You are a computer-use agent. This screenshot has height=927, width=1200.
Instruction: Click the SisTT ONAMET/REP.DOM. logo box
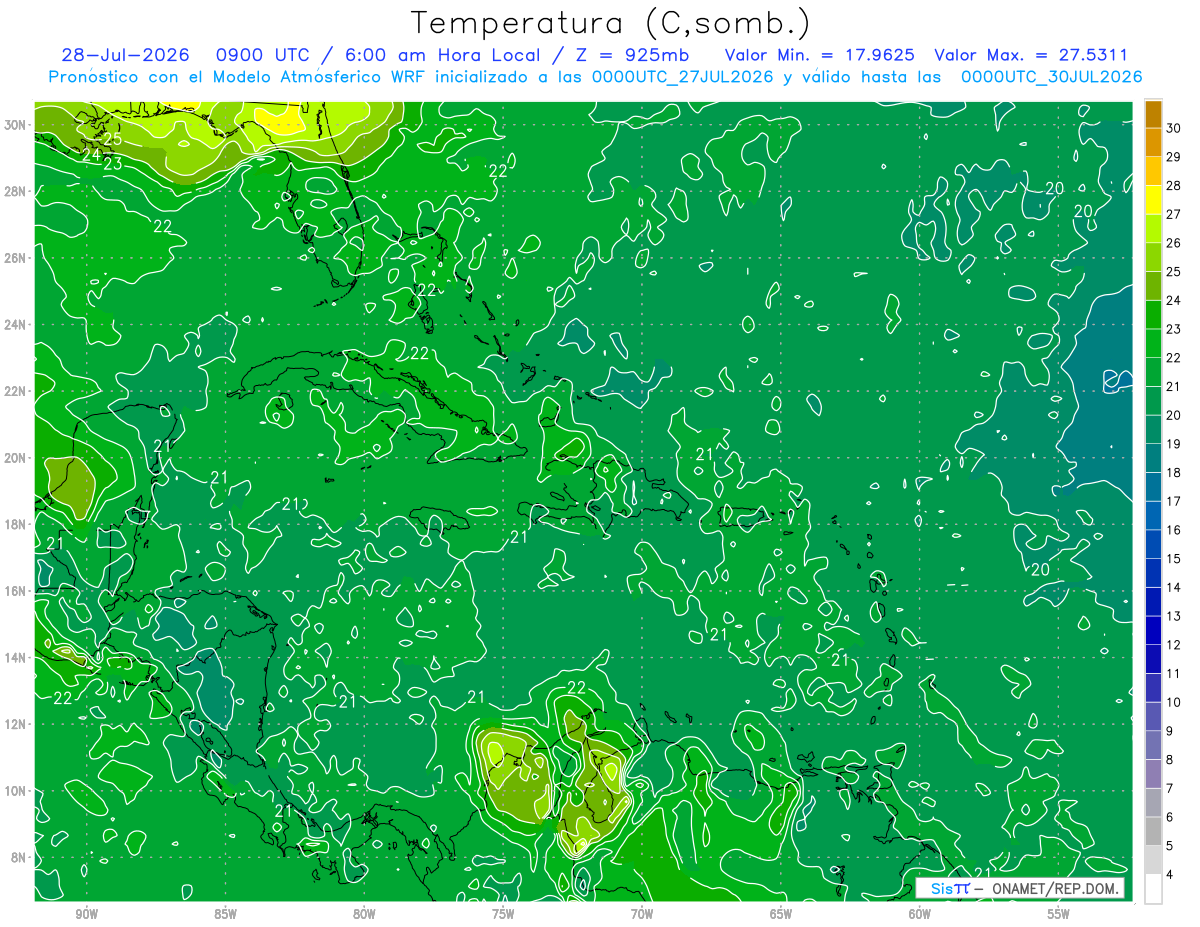coord(1020,888)
